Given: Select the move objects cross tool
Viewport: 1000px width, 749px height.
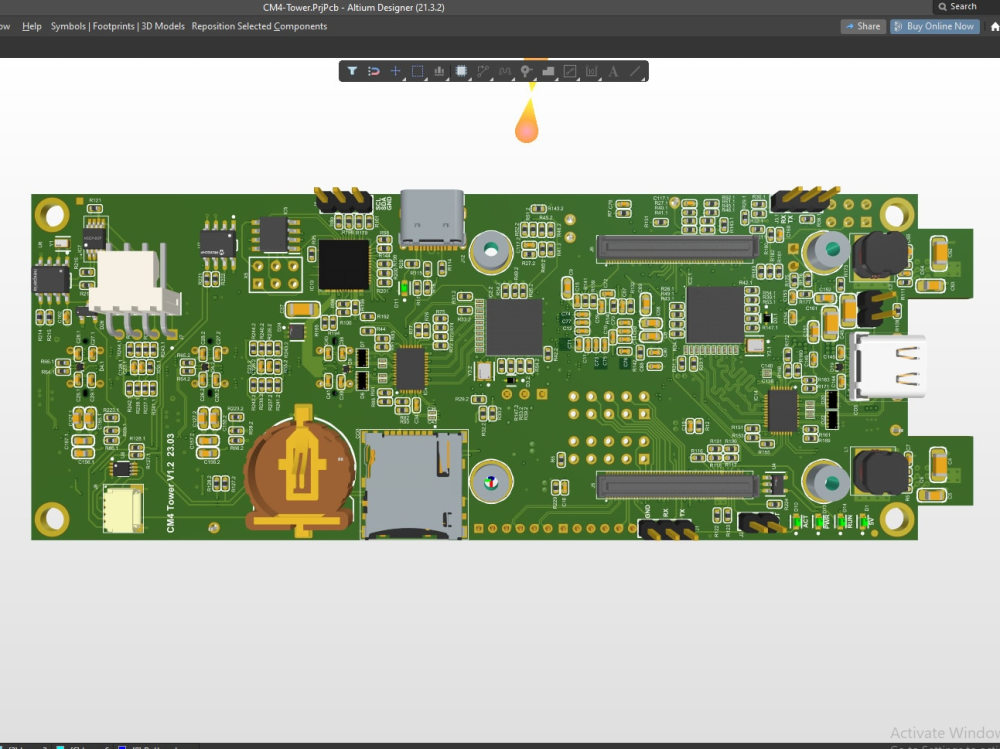Looking at the screenshot, I should pyautogui.click(x=395, y=71).
